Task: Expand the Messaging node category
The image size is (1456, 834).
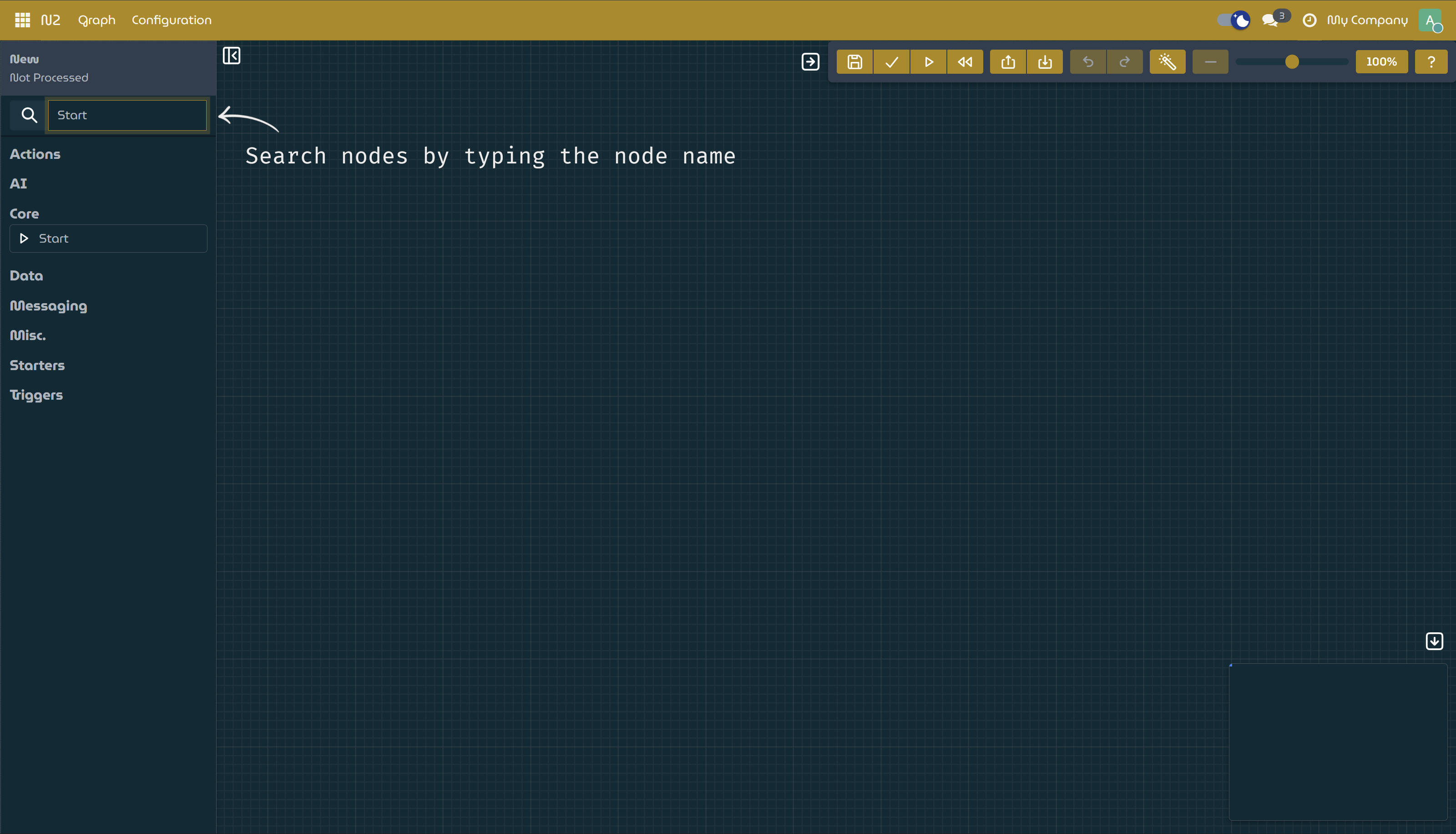Action: click(48, 306)
